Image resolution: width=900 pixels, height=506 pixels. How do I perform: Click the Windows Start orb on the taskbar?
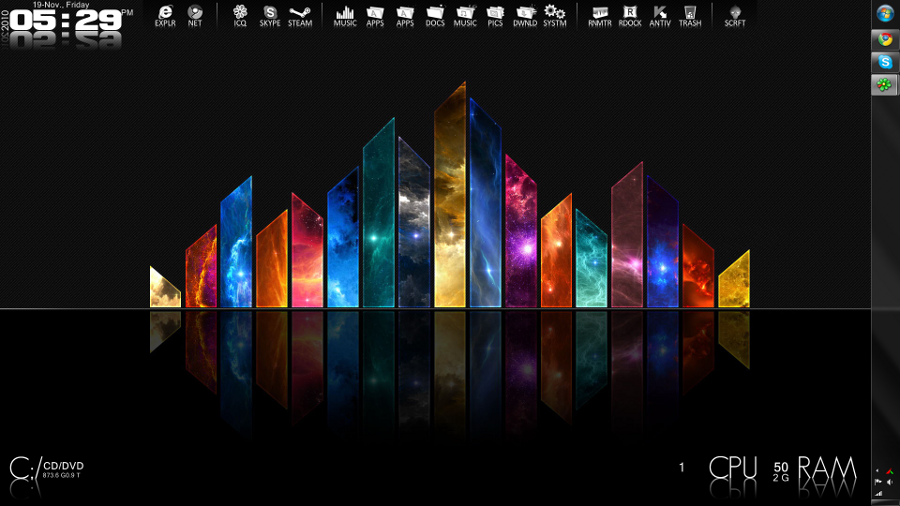885,13
